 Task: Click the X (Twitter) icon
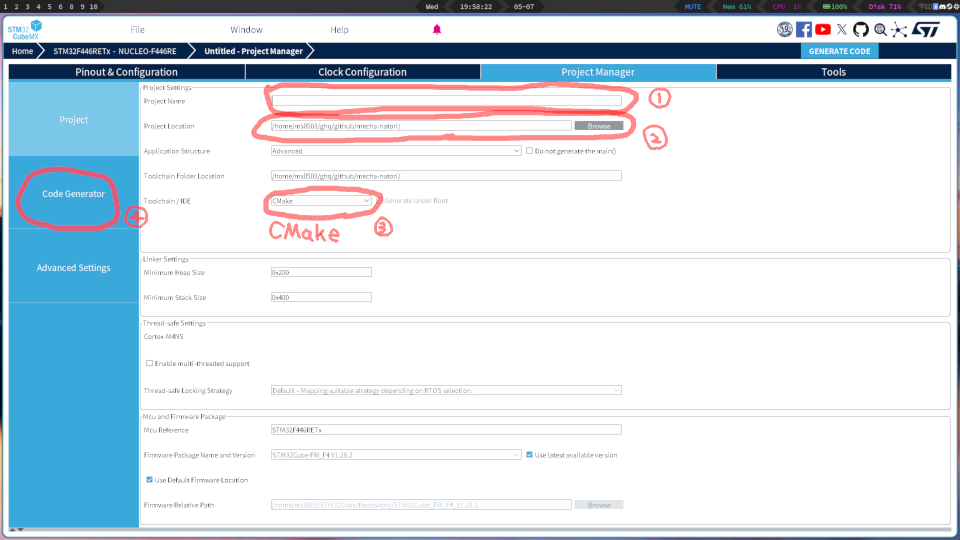coord(841,30)
